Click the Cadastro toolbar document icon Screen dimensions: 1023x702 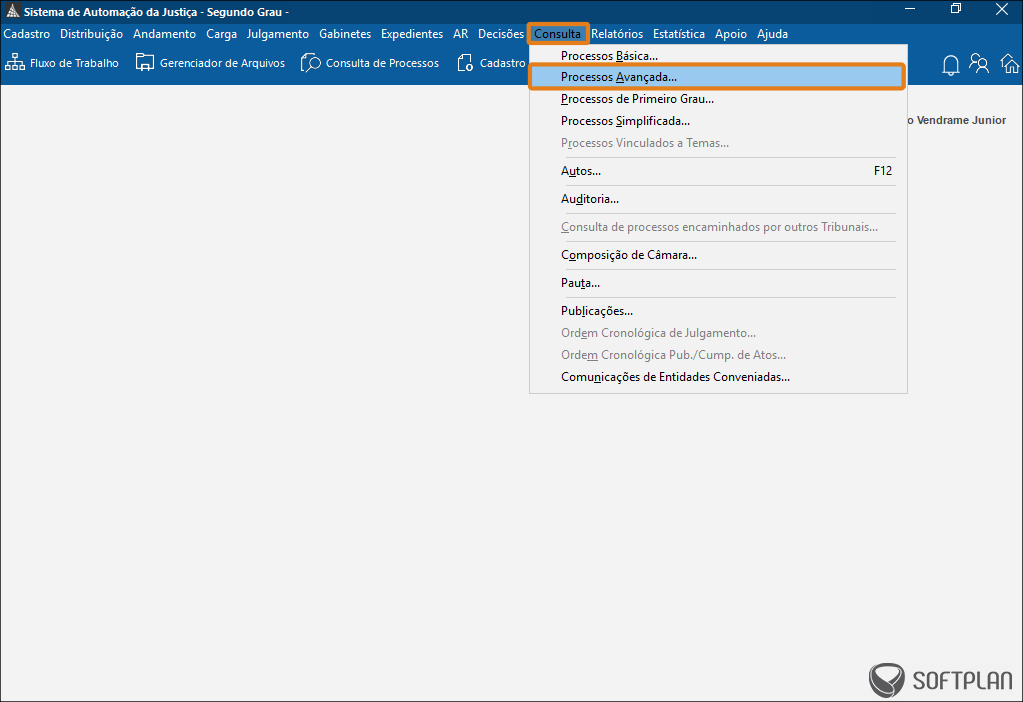[465, 63]
